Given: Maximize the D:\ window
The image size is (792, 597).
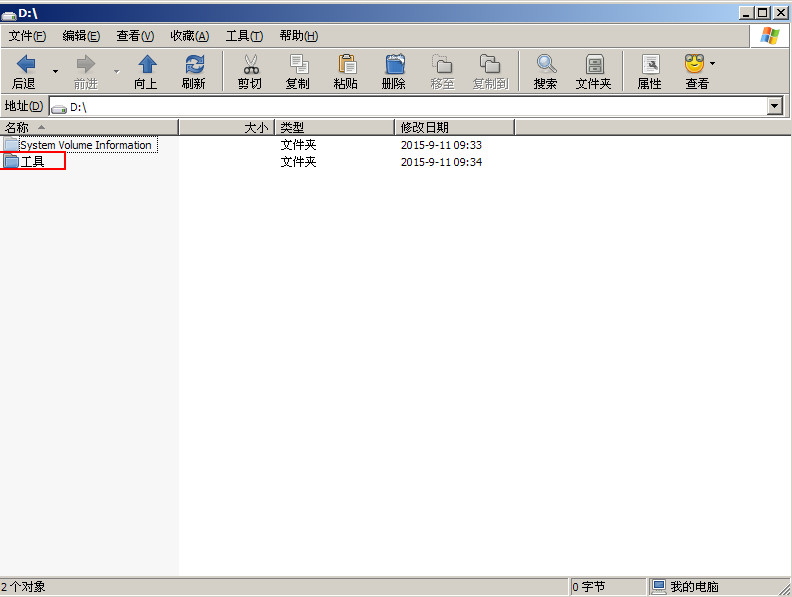Looking at the screenshot, I should click(x=763, y=13).
